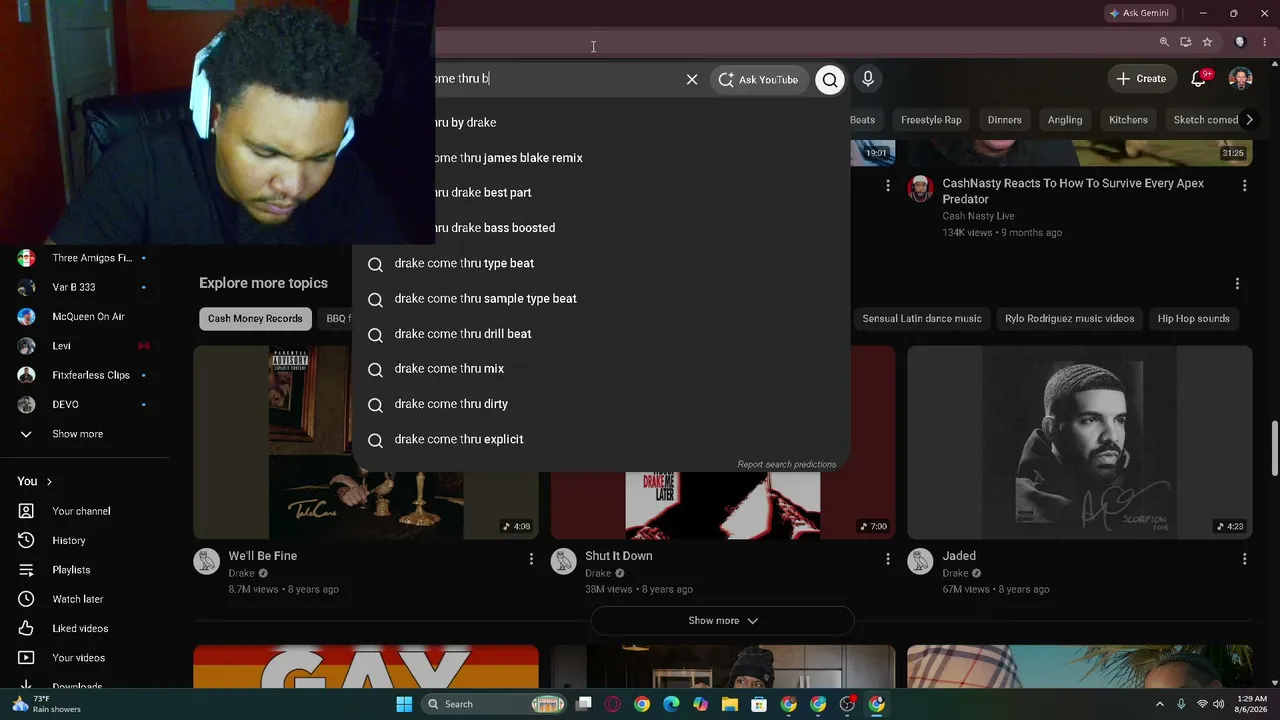Image resolution: width=1280 pixels, height=720 pixels.
Task: Open Chrome three-dot menu
Action: (x=1265, y=42)
